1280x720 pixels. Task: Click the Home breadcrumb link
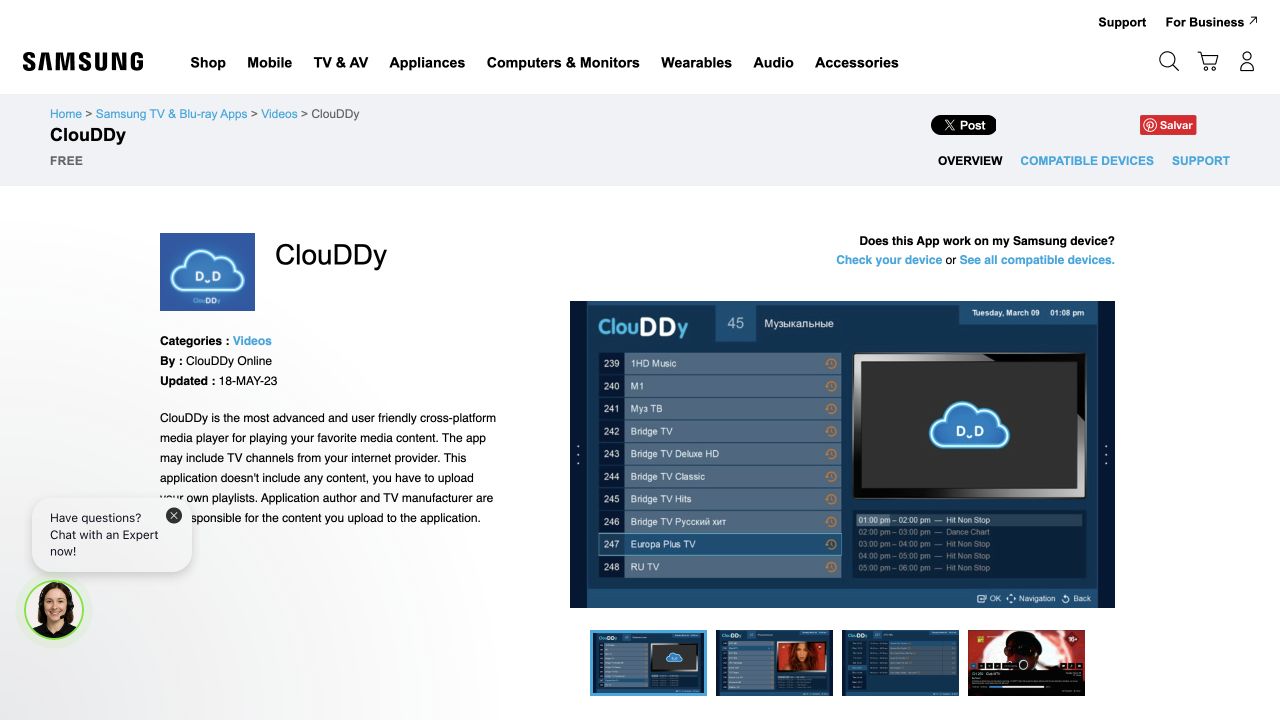(x=66, y=114)
